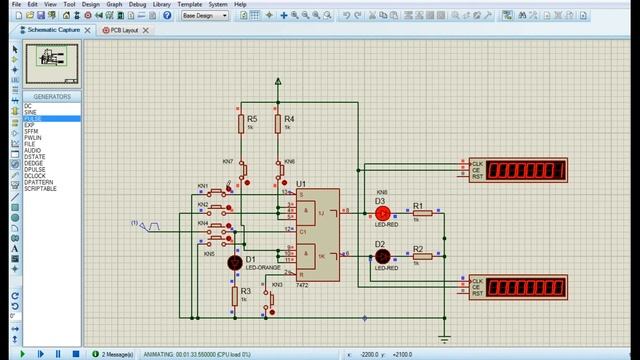Pick the 2D line drawing tool

click(15, 198)
